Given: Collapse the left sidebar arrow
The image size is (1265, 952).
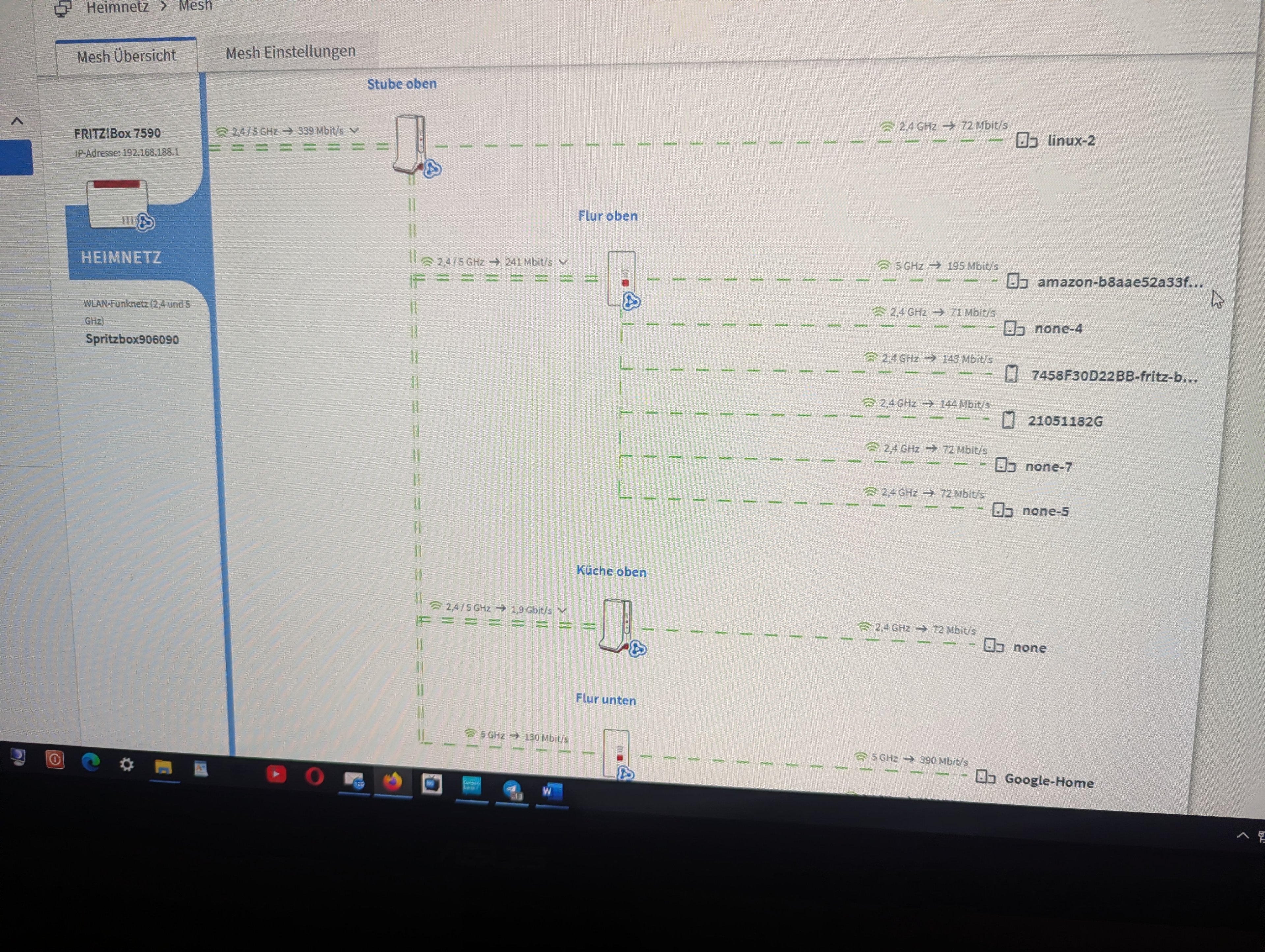Looking at the screenshot, I should [17, 121].
